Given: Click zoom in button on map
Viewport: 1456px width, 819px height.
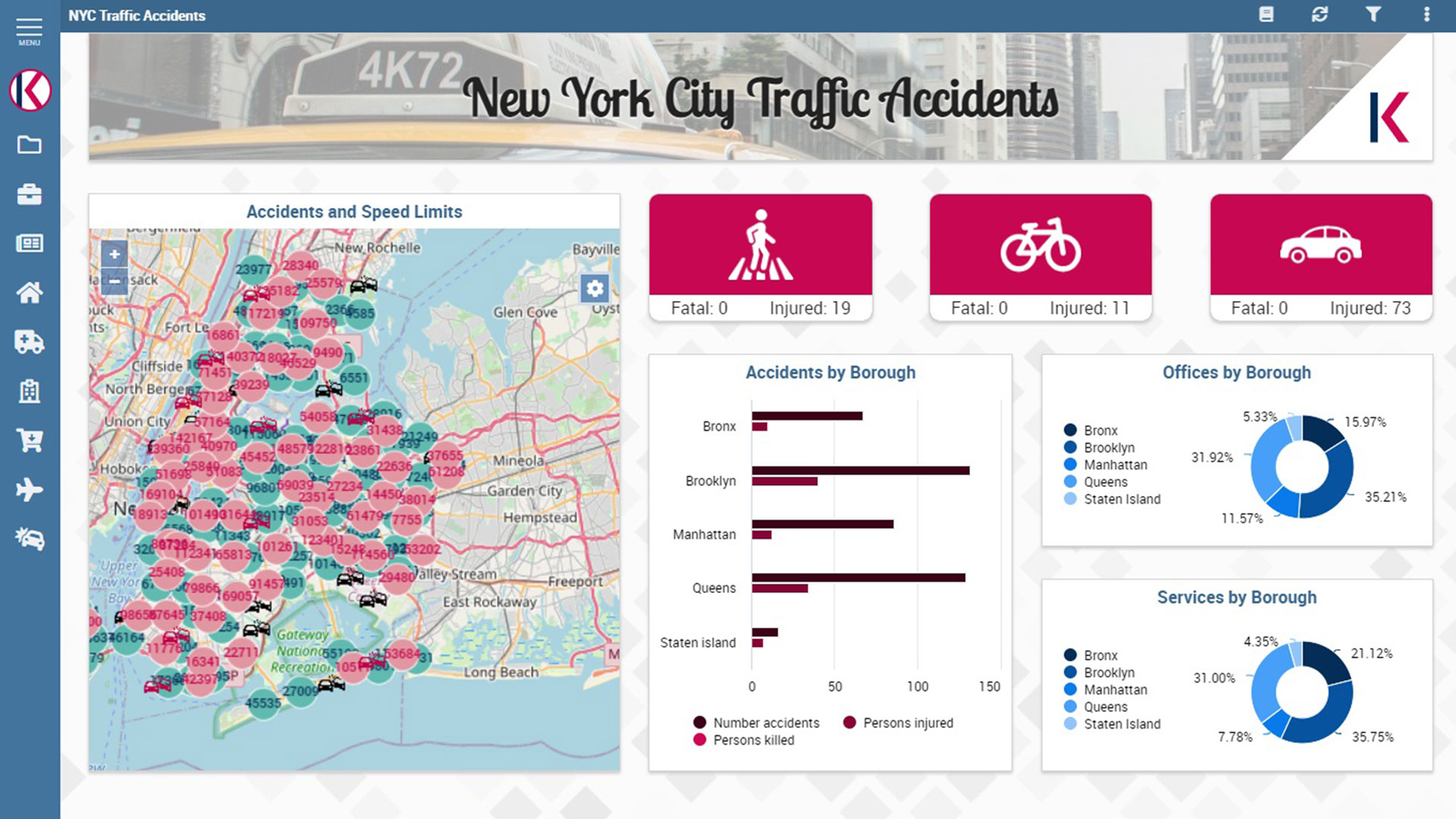Looking at the screenshot, I should (x=114, y=255).
